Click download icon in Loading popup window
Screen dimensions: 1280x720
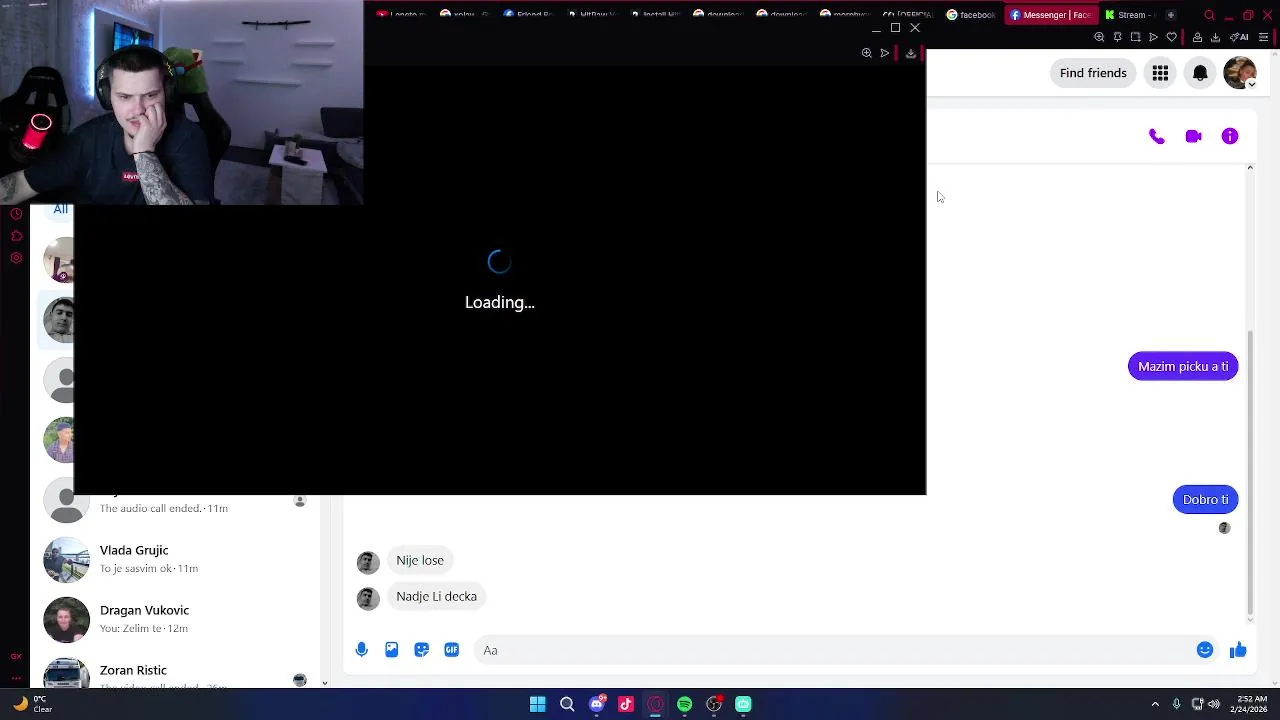click(910, 53)
